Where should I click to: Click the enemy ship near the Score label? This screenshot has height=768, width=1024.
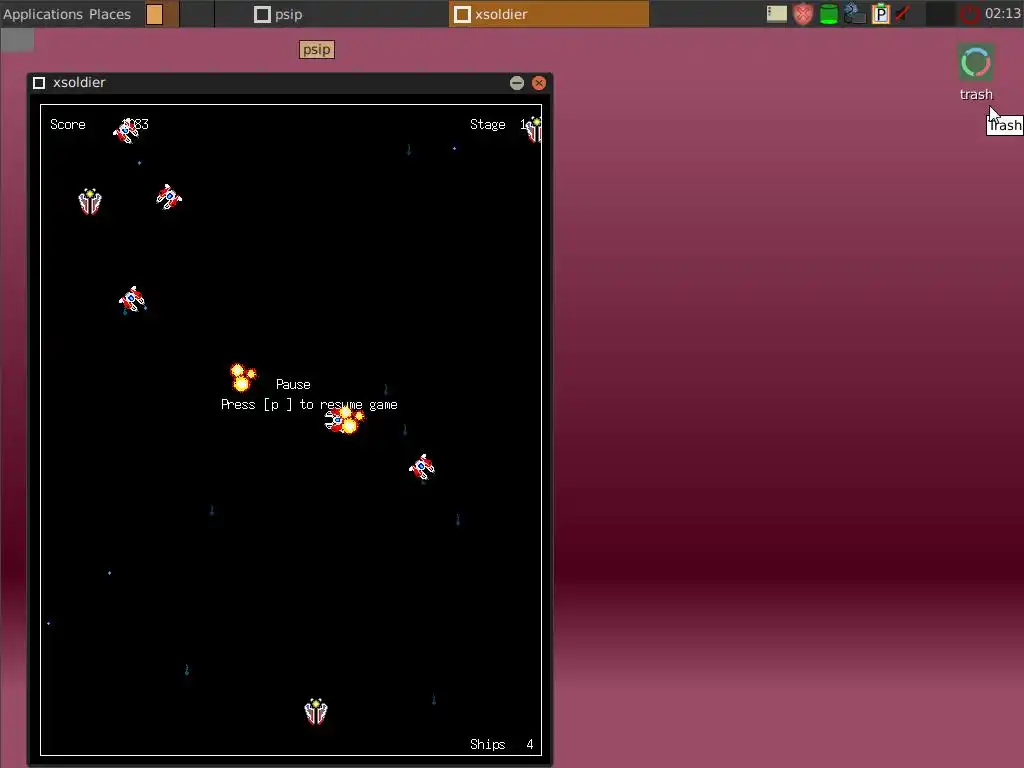coord(126,131)
